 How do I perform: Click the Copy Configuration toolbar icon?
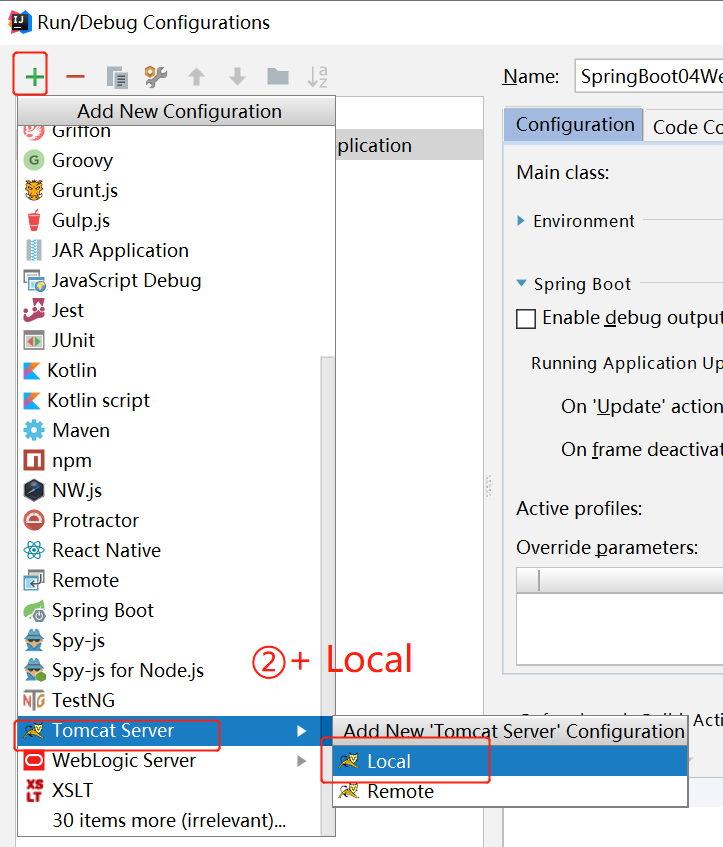point(117,77)
